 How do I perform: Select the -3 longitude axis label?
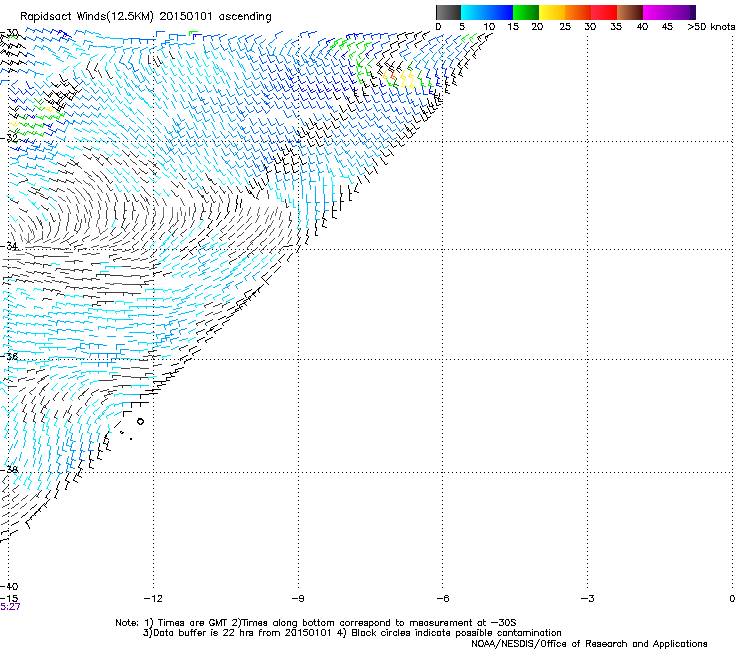point(588,599)
